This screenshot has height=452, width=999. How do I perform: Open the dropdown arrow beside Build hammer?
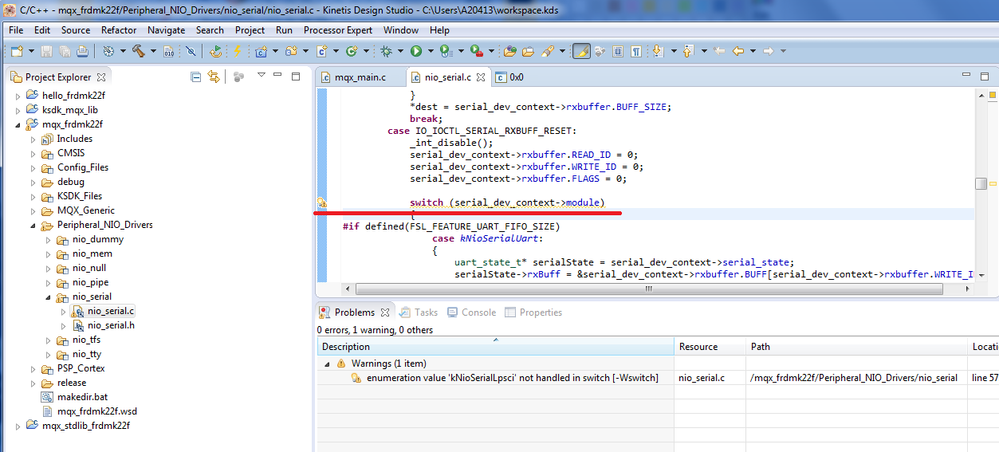click(153, 51)
